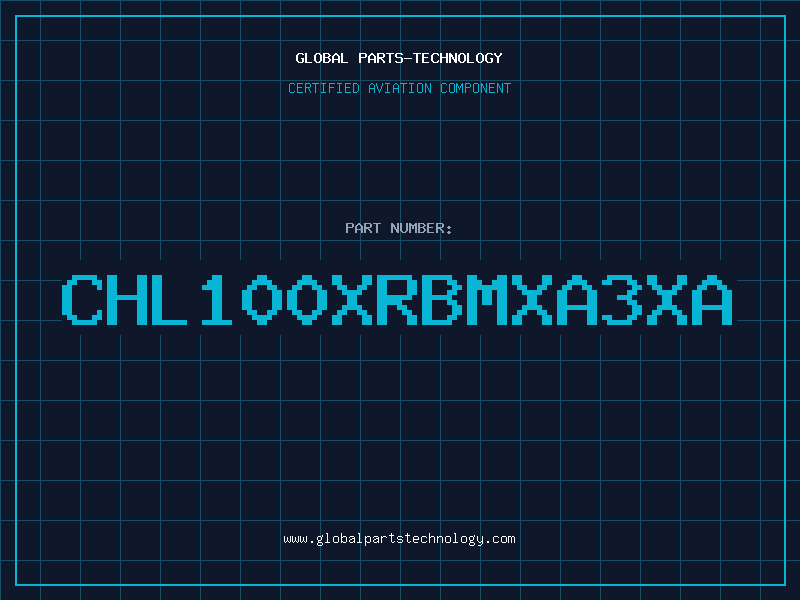Click the digit 3 in the part number

coord(622,299)
